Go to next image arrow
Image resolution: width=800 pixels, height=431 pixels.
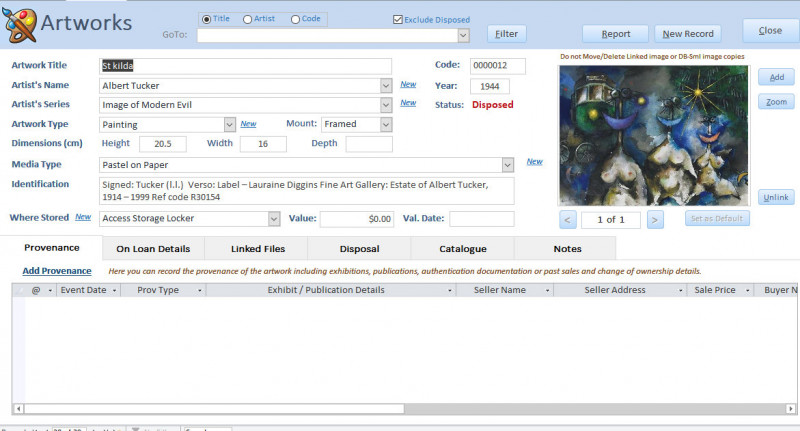point(655,220)
